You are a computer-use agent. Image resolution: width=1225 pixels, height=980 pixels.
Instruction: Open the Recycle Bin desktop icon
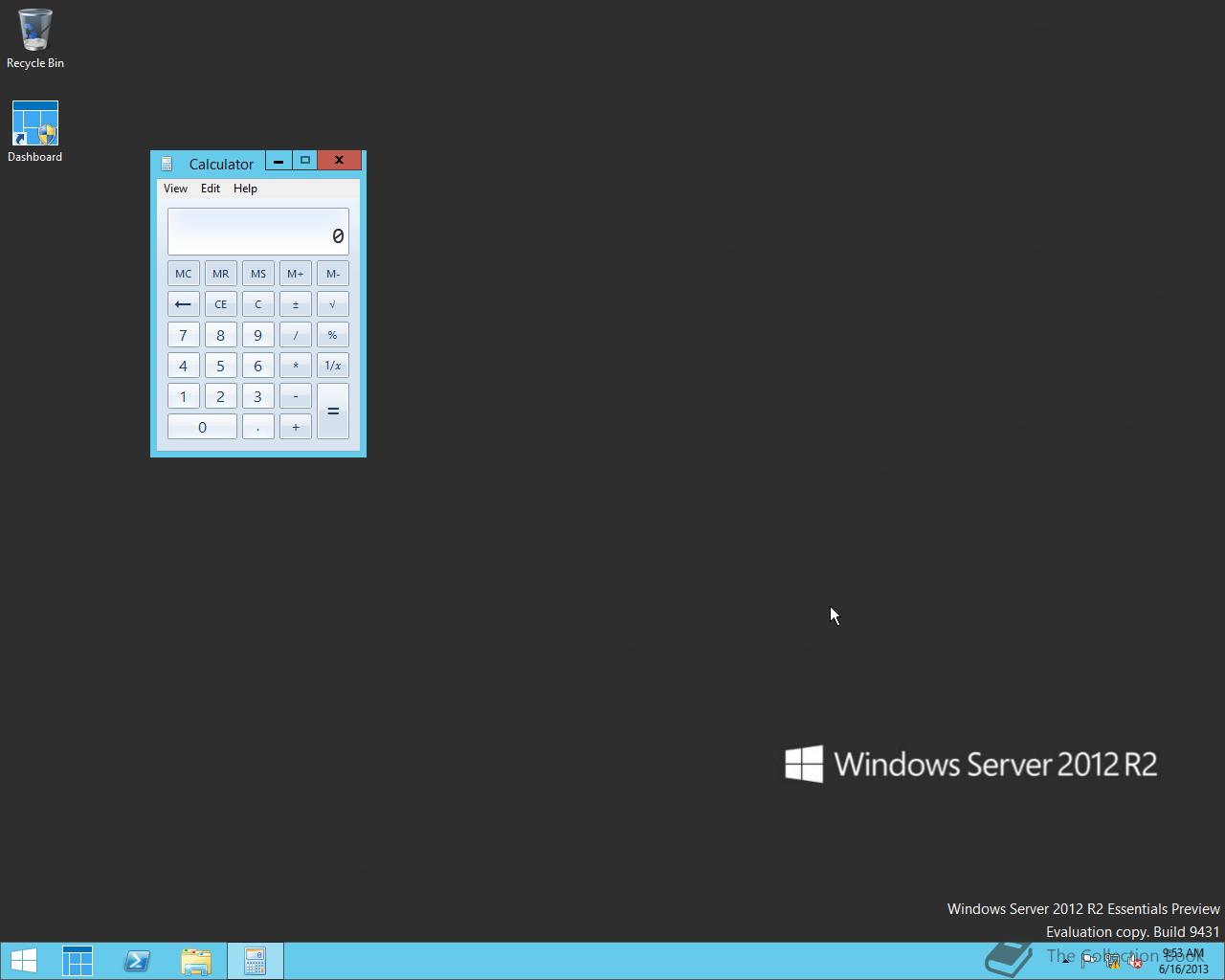pyautogui.click(x=35, y=38)
